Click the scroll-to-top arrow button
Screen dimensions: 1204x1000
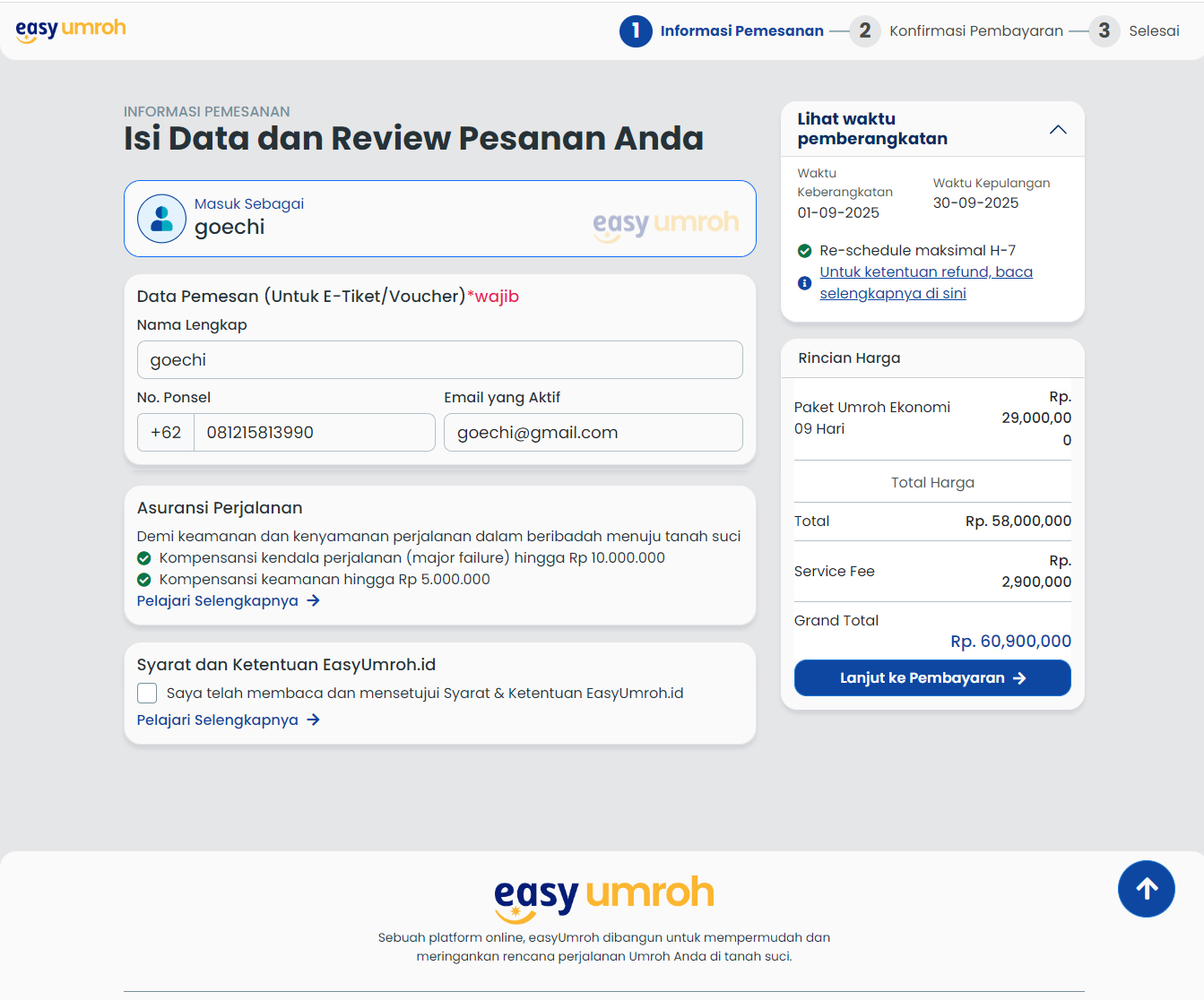pos(1146,889)
